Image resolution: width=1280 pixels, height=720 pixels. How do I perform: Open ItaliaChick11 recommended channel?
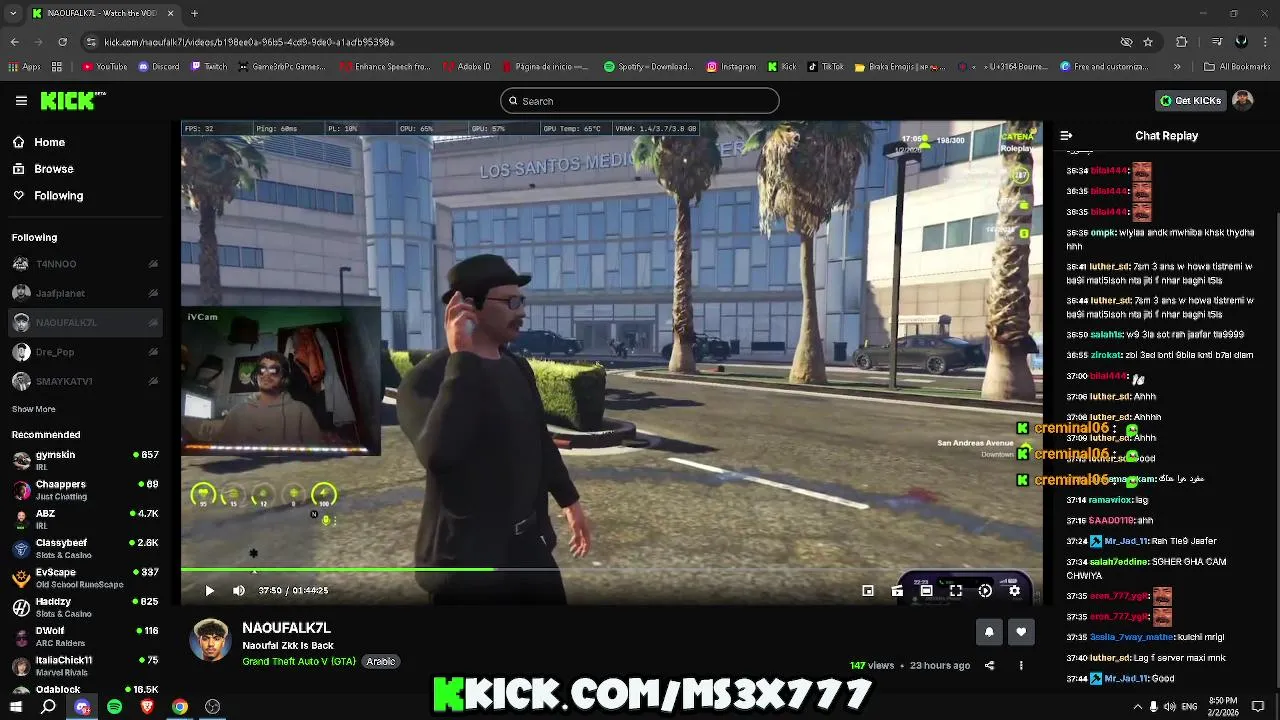point(85,665)
